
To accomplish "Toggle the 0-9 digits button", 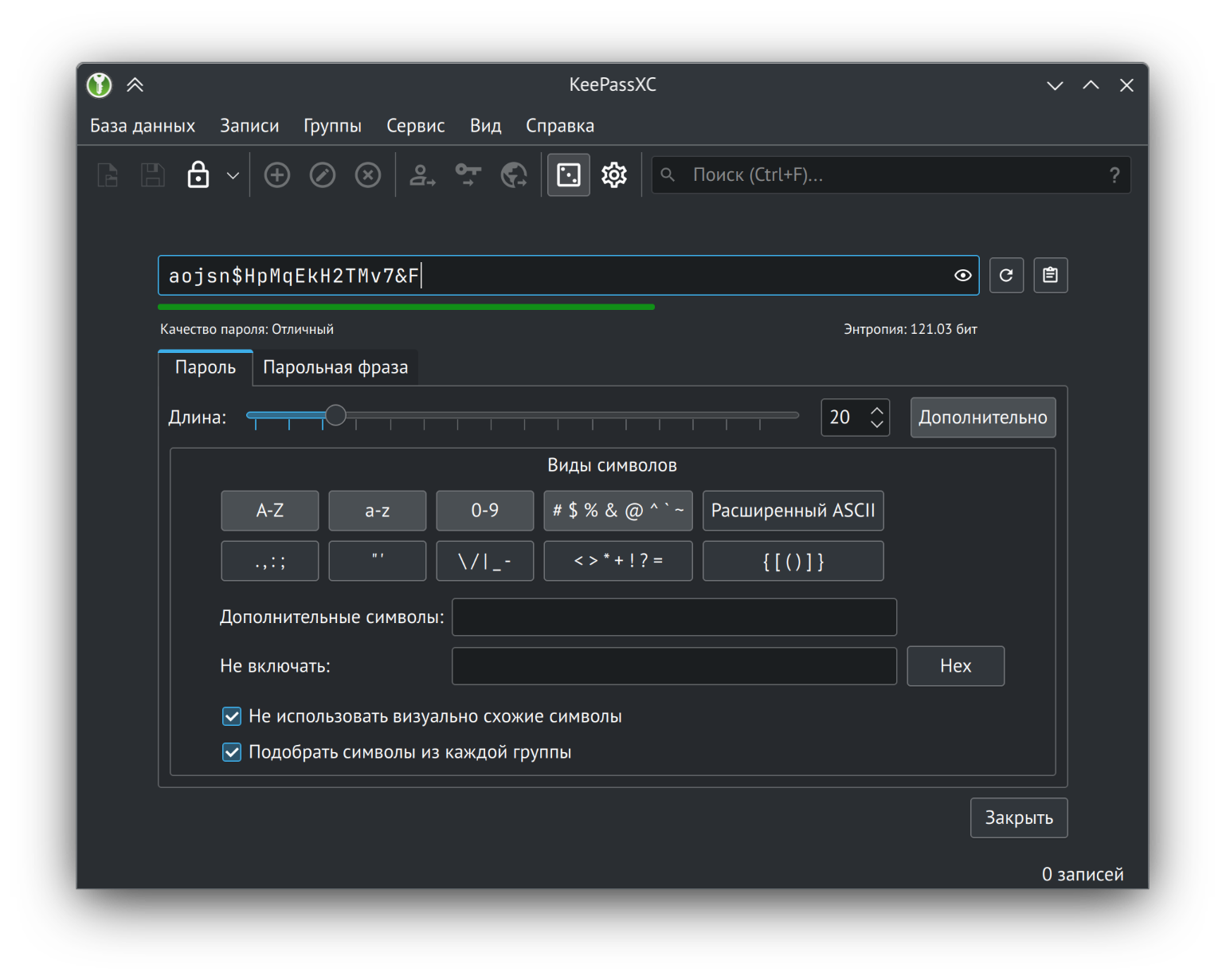I will pyautogui.click(x=485, y=511).
